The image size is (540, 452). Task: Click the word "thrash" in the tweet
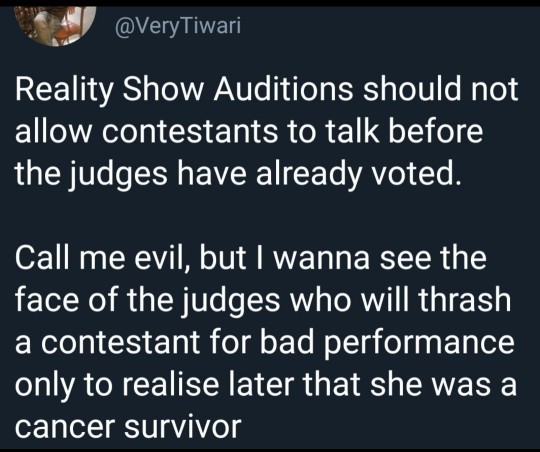465,300
